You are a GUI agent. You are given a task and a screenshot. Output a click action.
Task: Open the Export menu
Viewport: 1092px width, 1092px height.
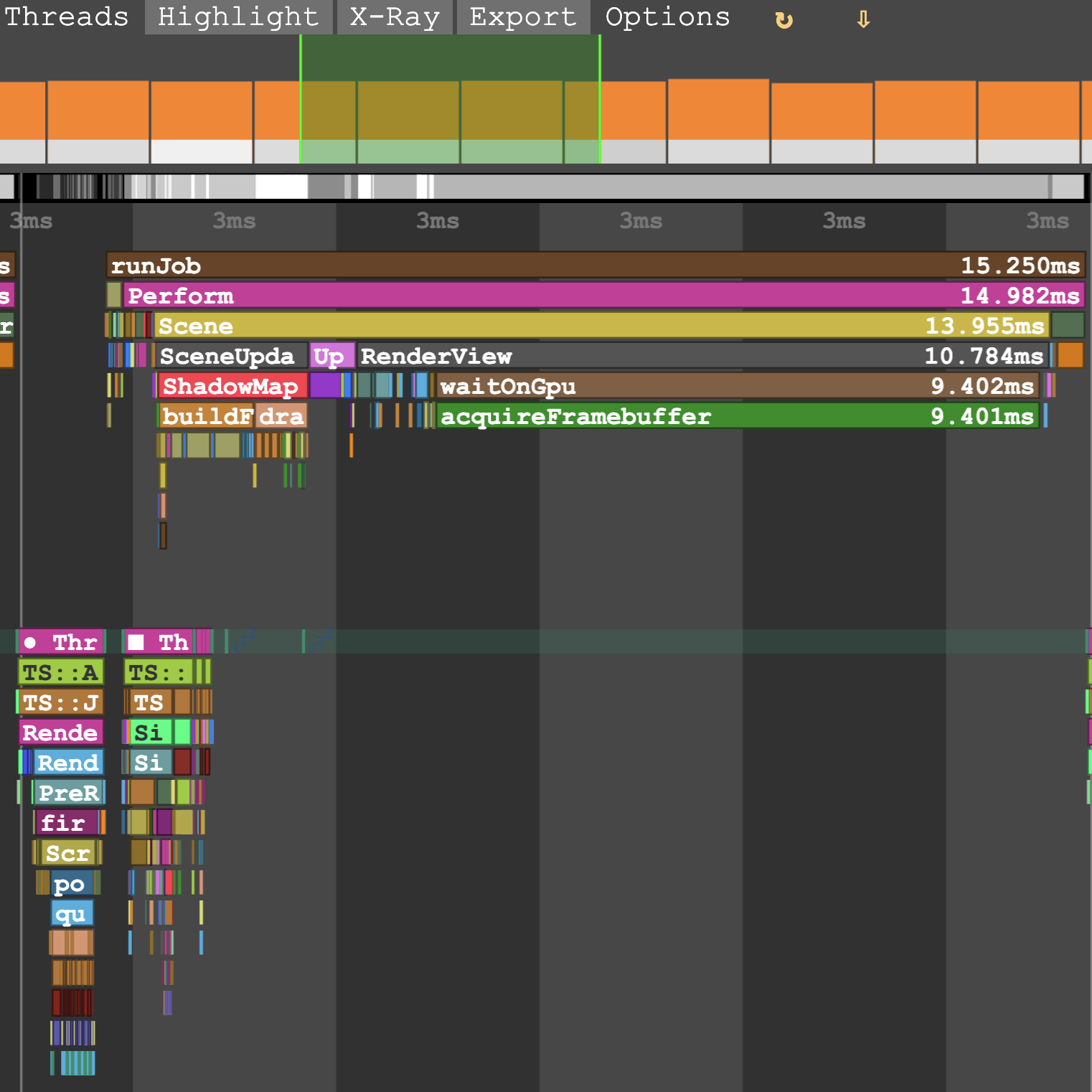pyautogui.click(x=523, y=17)
